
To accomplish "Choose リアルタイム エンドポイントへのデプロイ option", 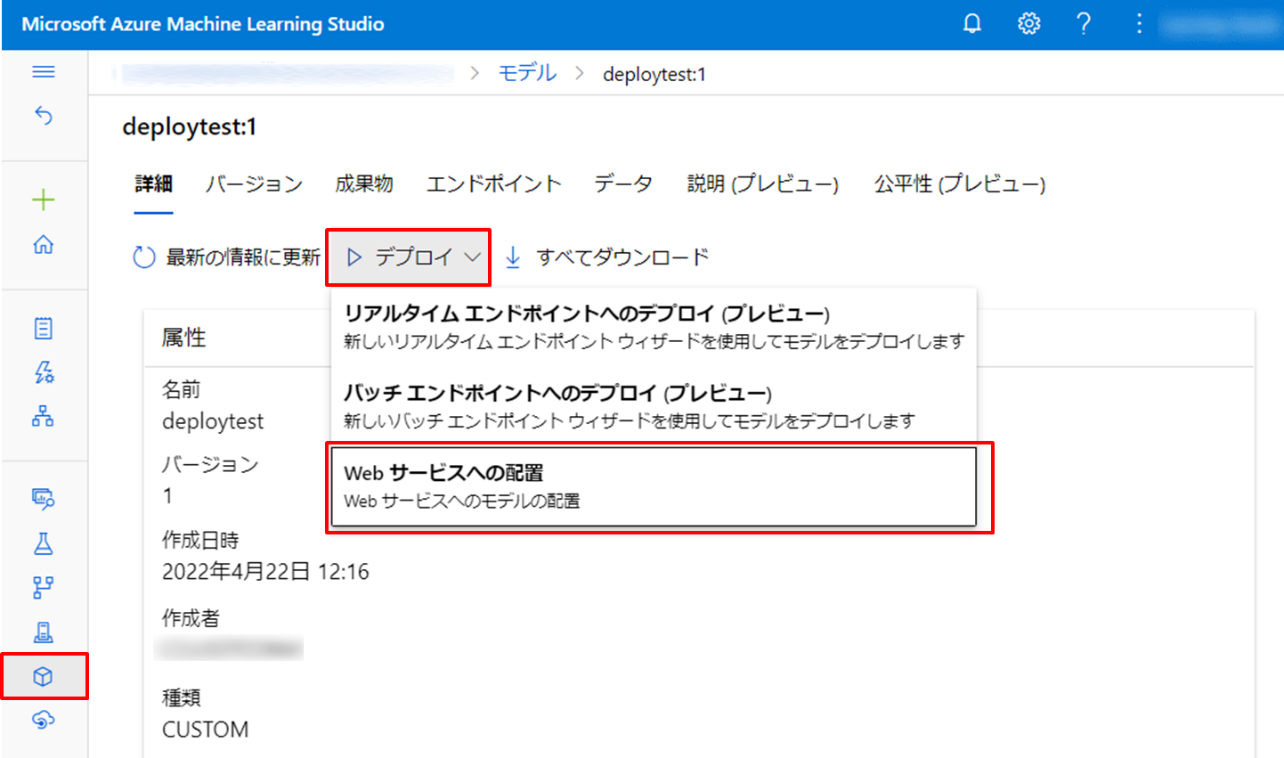I will 653,326.
